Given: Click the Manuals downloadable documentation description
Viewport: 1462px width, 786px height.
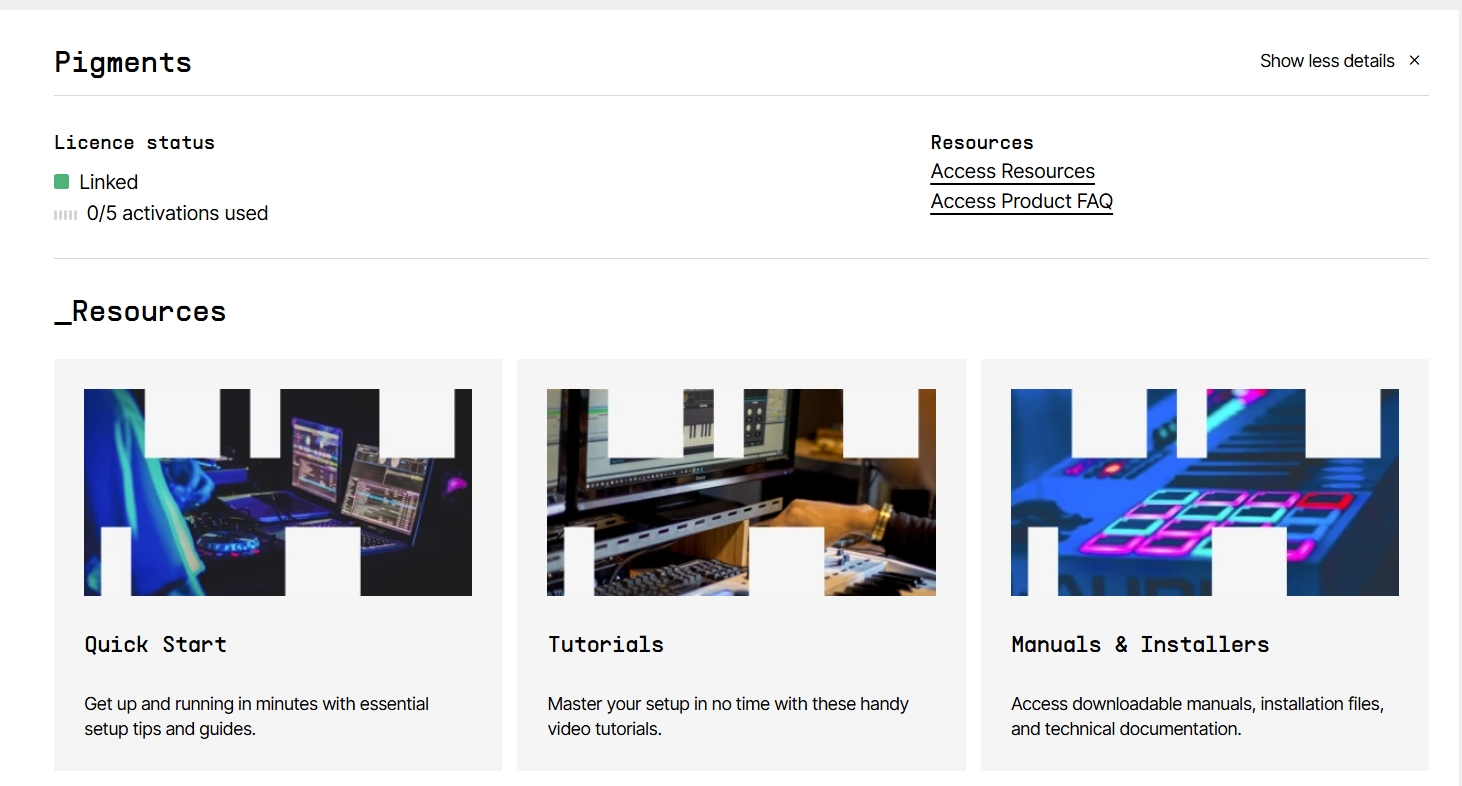Looking at the screenshot, I should pos(1196,716).
